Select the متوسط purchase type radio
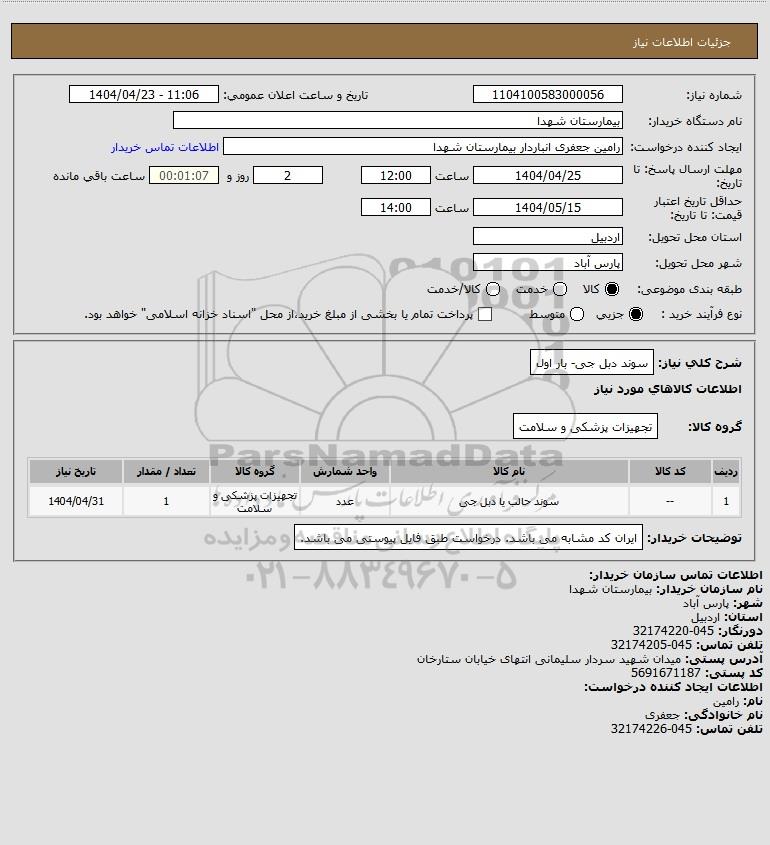The width and height of the screenshot is (770, 845). pos(577,314)
